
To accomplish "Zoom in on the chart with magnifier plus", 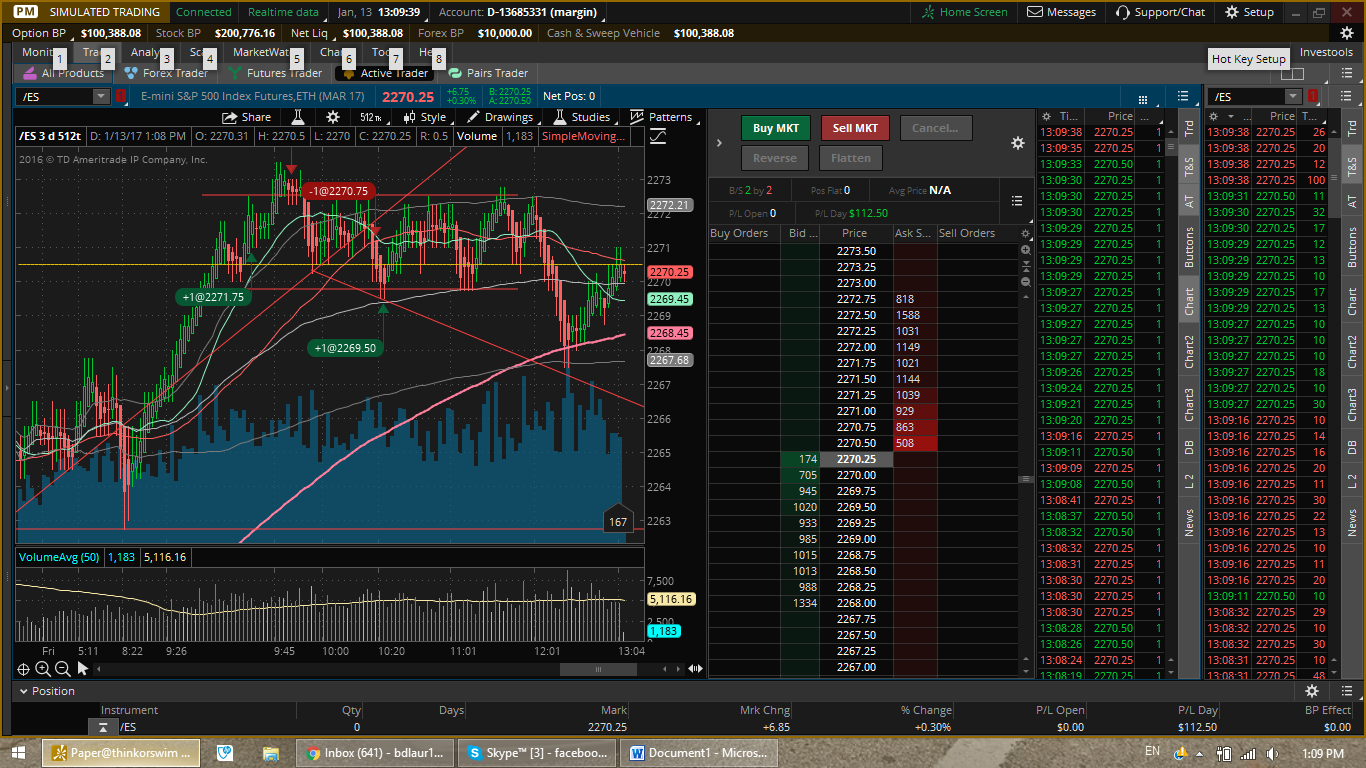I will coord(43,669).
